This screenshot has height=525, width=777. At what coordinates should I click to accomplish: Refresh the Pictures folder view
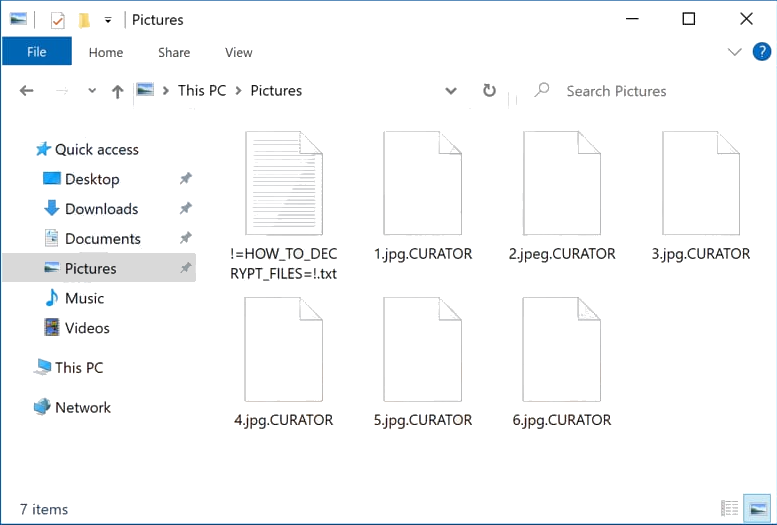coord(489,91)
